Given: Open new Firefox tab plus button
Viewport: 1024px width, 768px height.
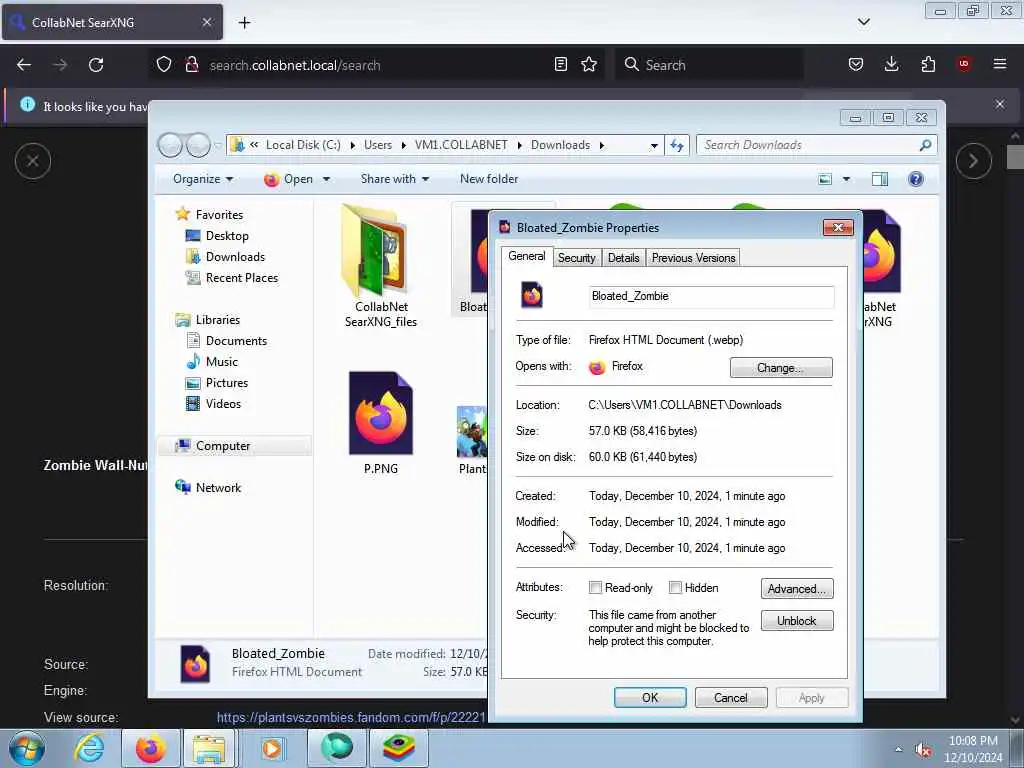Looking at the screenshot, I should [244, 23].
